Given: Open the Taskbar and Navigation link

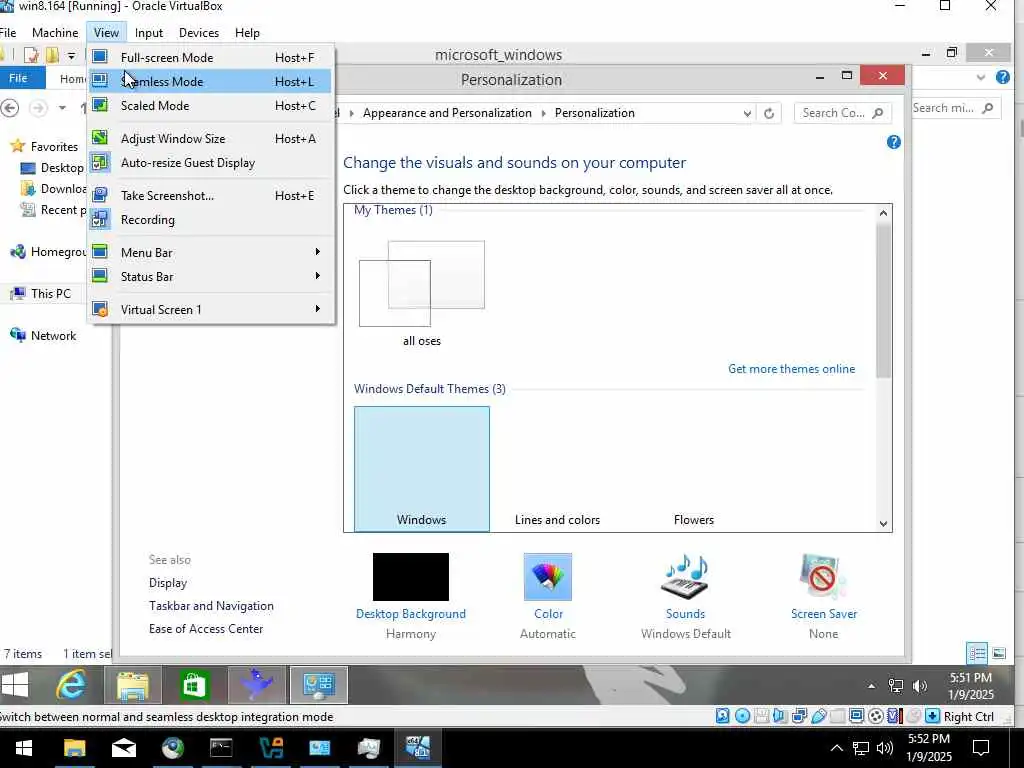Looking at the screenshot, I should coord(211,606).
